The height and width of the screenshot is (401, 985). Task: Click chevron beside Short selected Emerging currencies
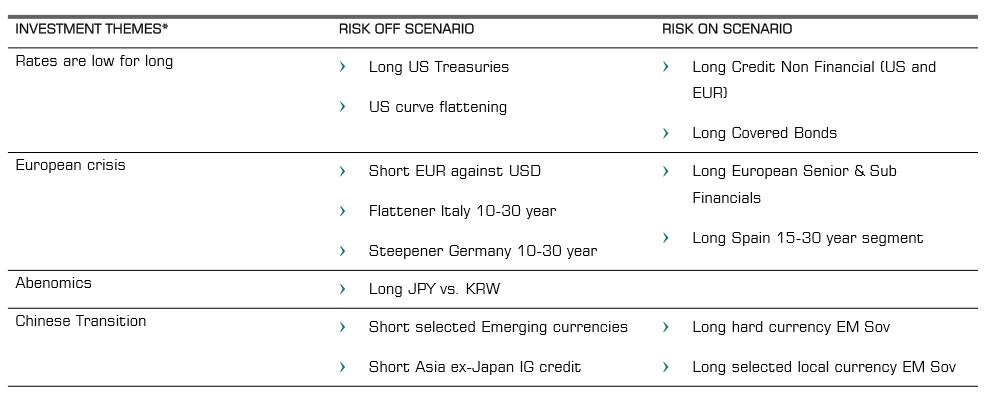pyautogui.click(x=343, y=327)
